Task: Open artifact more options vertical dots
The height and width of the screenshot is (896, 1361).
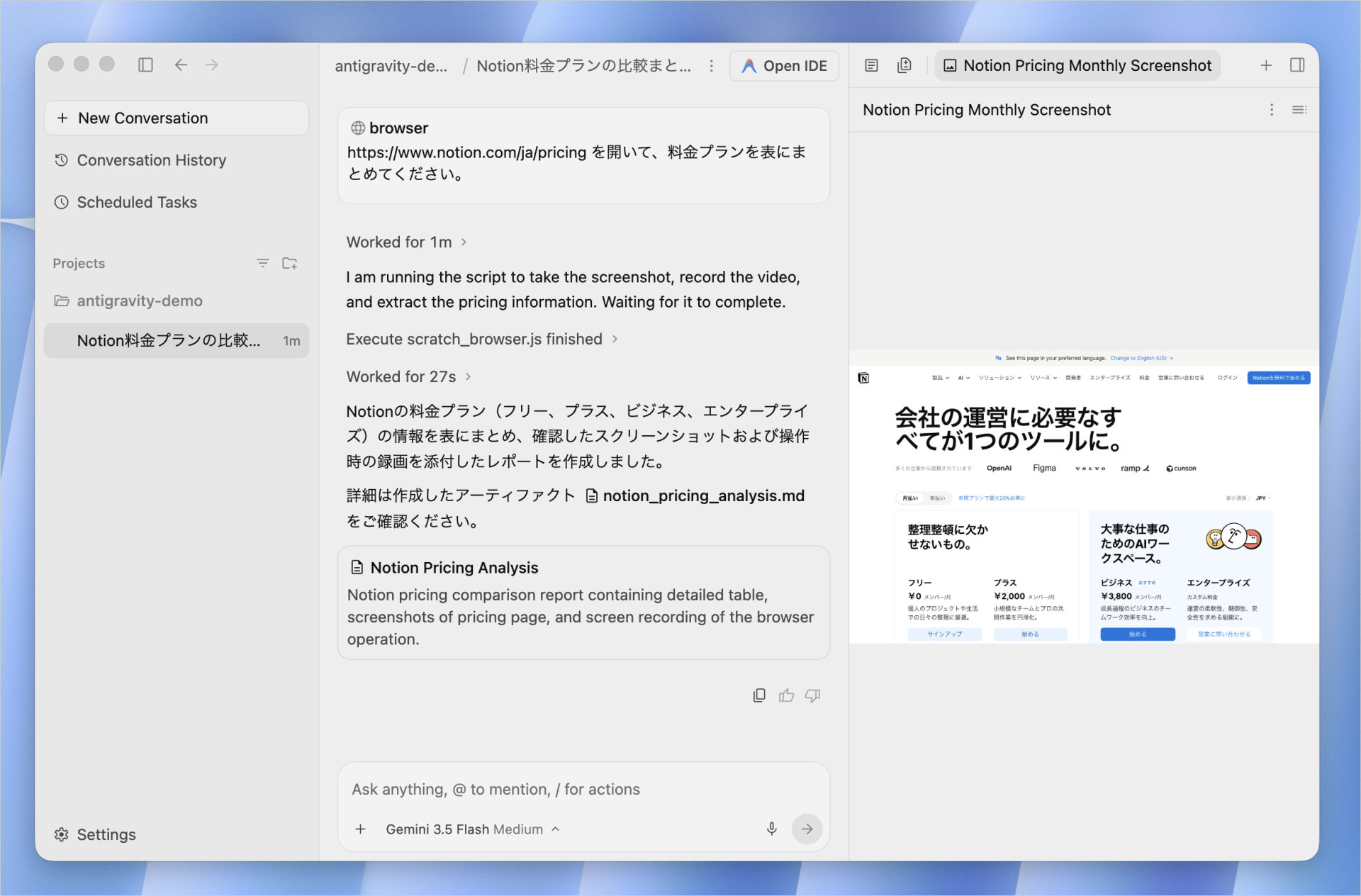Action: pos(1272,110)
